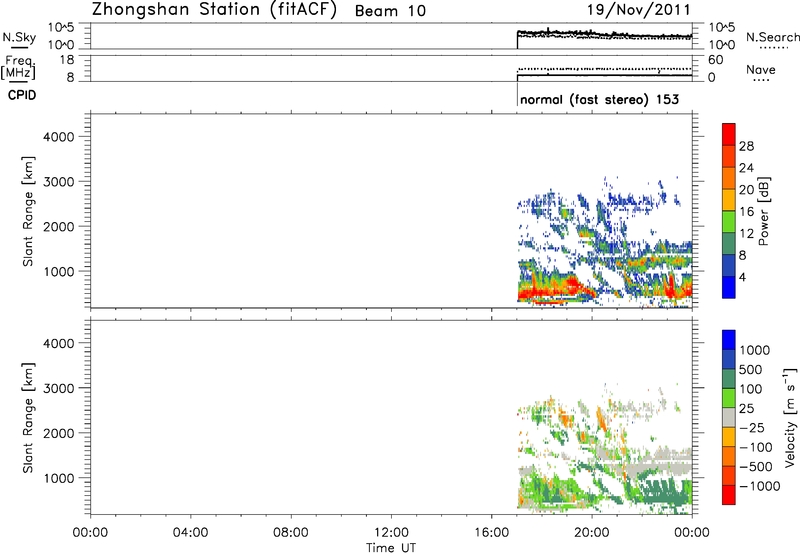Click the "Slant Range [km]" label of velocity panel
800x554 pixels.
(x=28, y=418)
